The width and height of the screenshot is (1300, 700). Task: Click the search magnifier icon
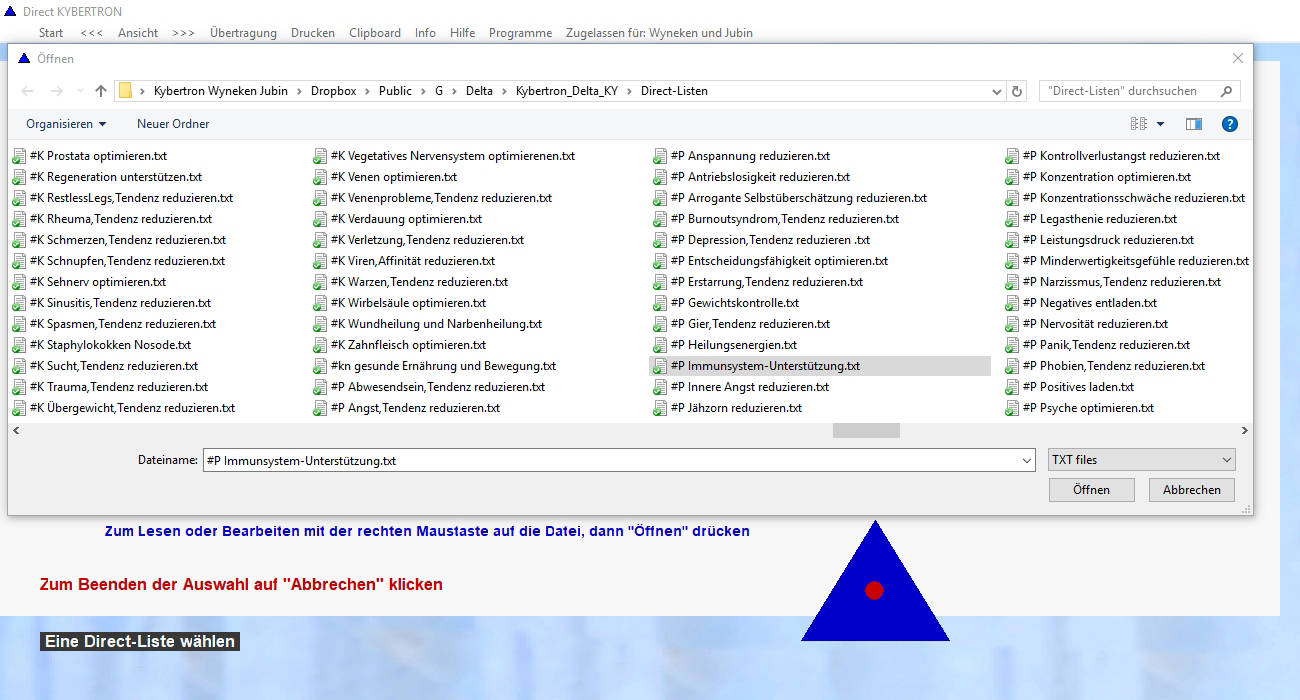click(1226, 91)
